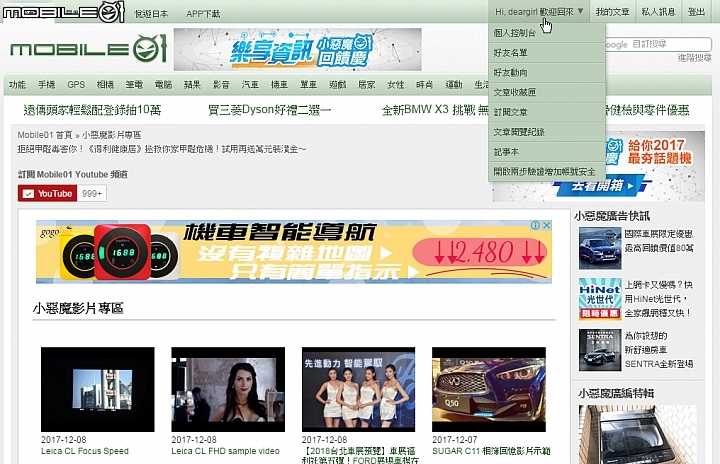Open Leica CL FHD sample video thumbnail
Screen dimensions: 720x464
pos(228,389)
